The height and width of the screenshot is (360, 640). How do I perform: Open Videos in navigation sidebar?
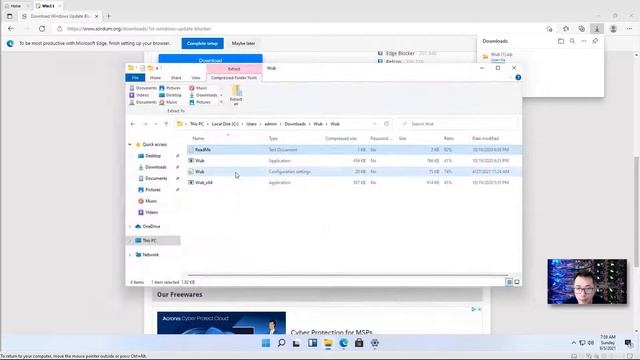151,212
